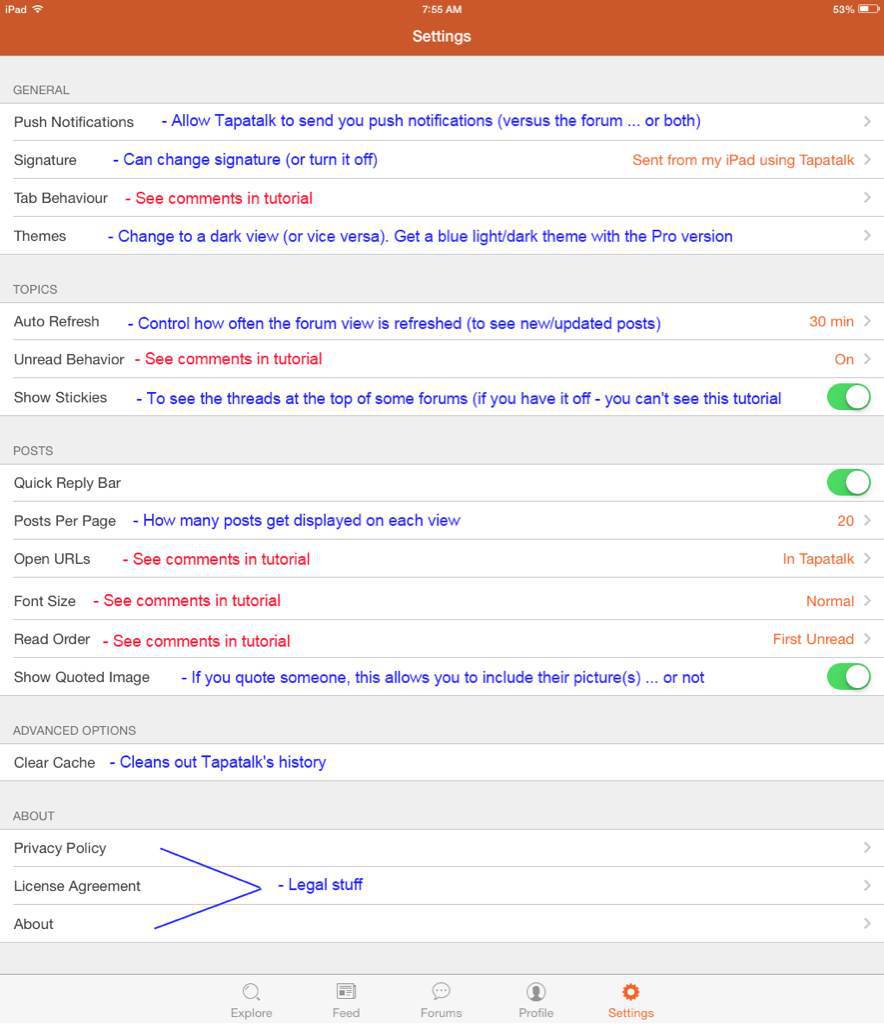Screen dimensions: 884x1024
Task: Tap the Clear Cache option
Action: click(x=54, y=762)
